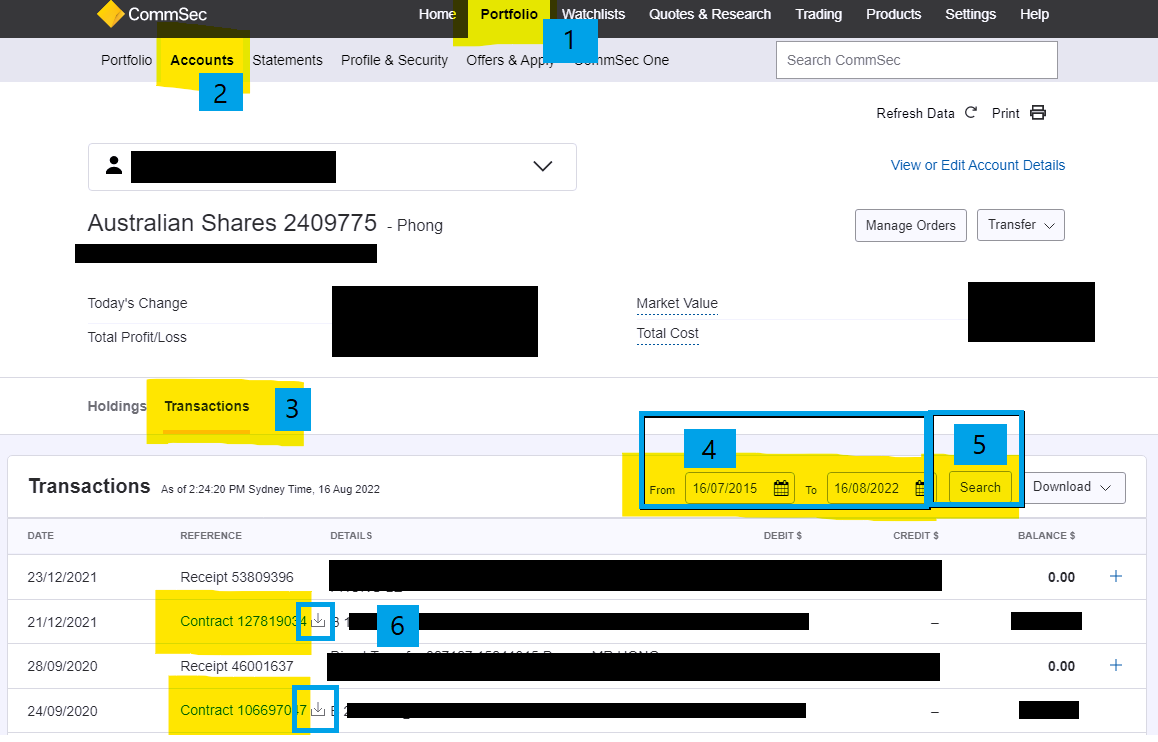The image size is (1158, 742).
Task: Click the date cell 23/12/2021
Action: tap(62, 577)
